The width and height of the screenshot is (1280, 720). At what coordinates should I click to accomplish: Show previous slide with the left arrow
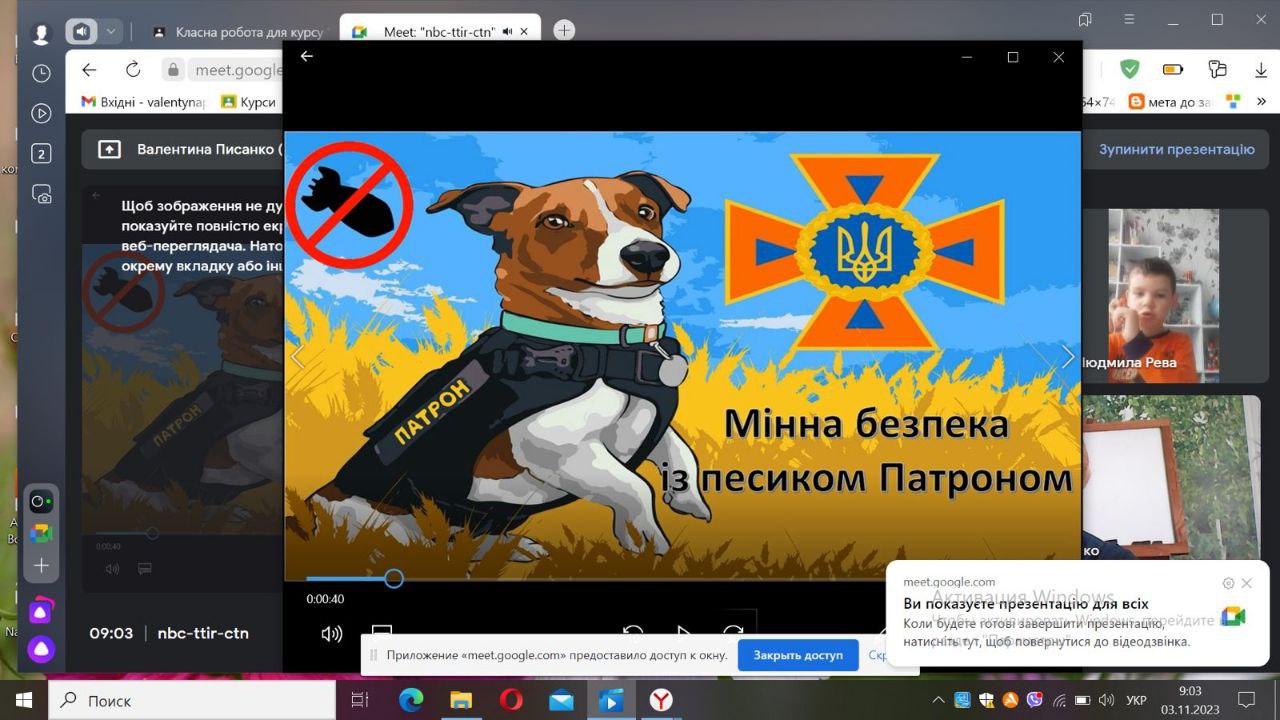pyautogui.click(x=297, y=357)
